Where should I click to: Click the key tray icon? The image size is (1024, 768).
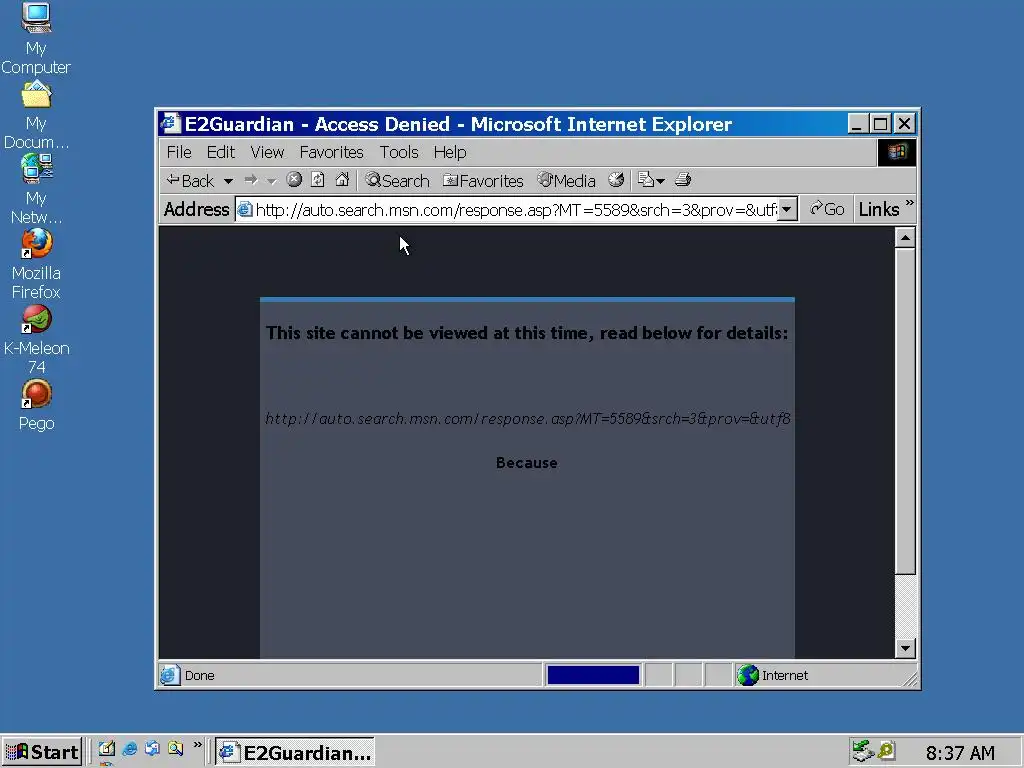886,751
